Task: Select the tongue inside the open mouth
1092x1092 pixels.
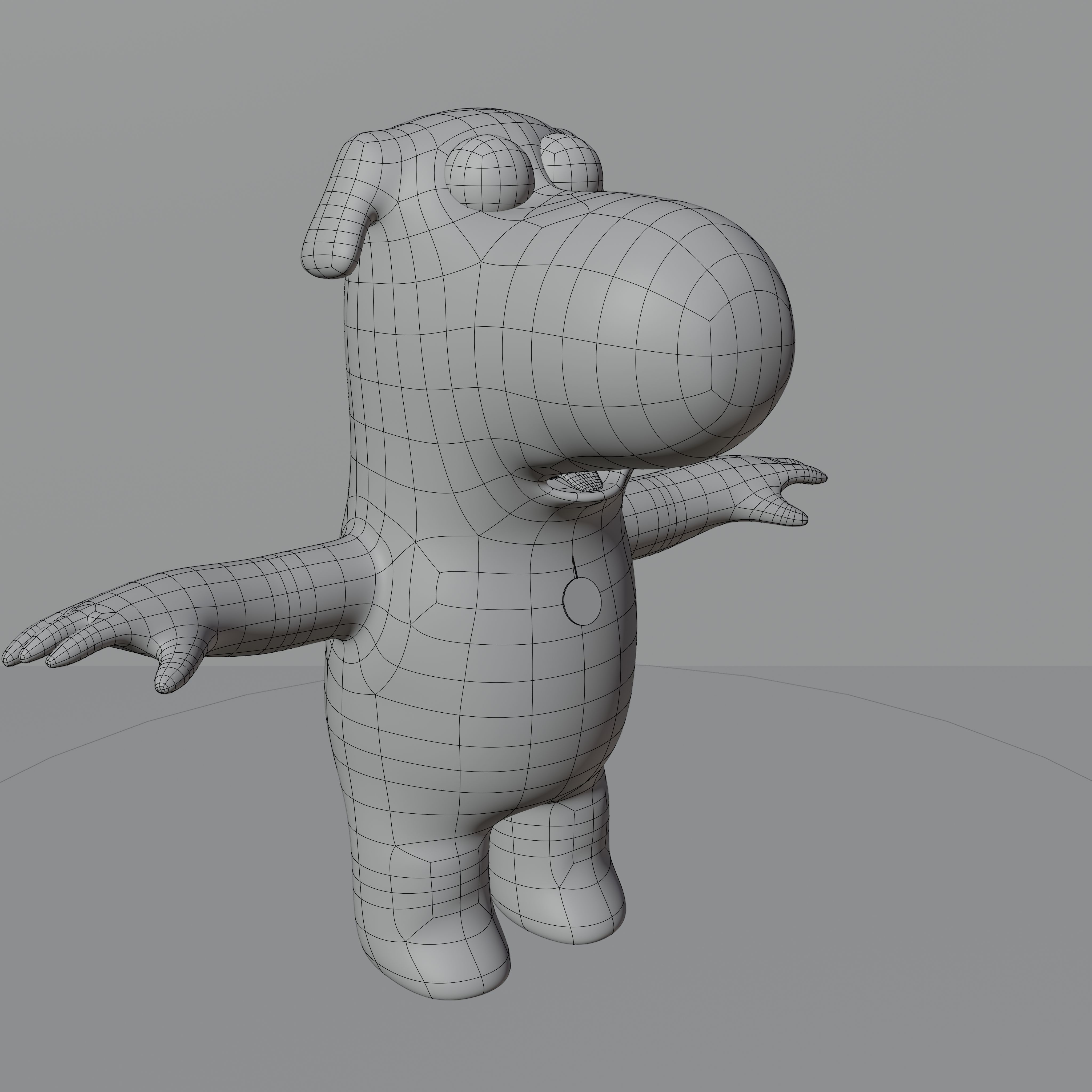Action: pyautogui.click(x=585, y=481)
